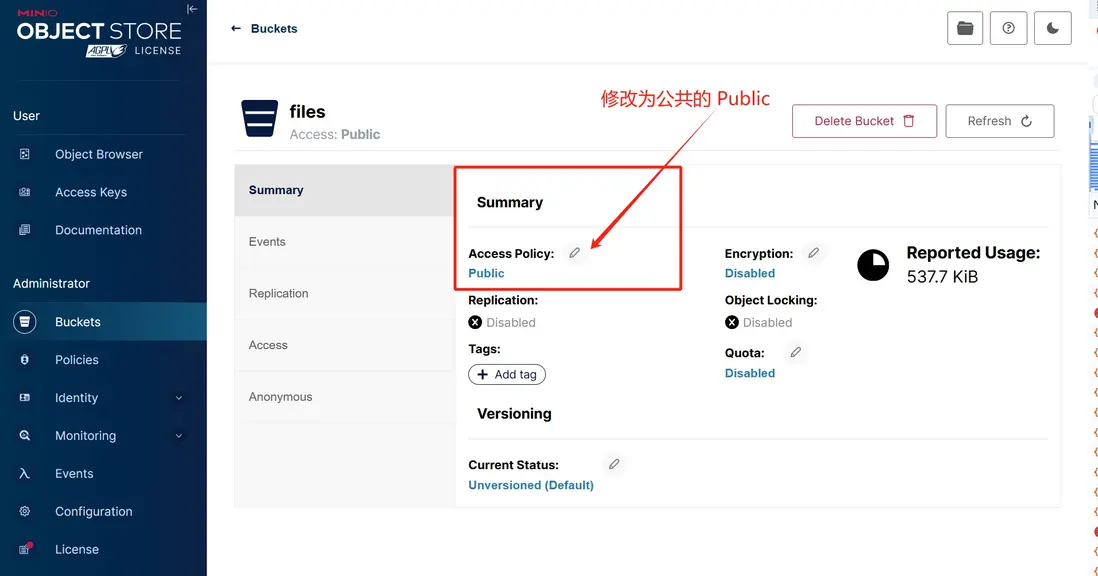1098x576 pixels.
Task: Add tag to the bucket
Action: pos(507,374)
